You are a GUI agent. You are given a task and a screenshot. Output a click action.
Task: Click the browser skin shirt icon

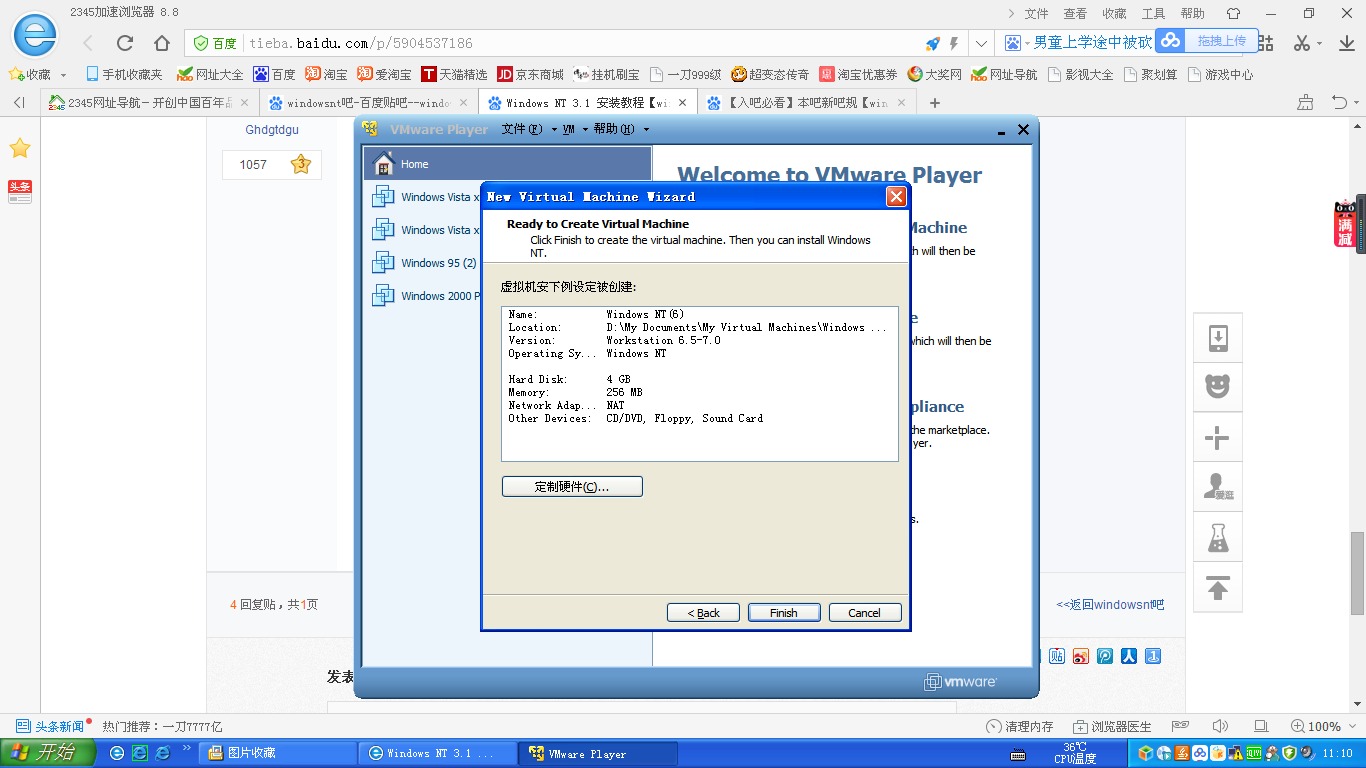1233,14
